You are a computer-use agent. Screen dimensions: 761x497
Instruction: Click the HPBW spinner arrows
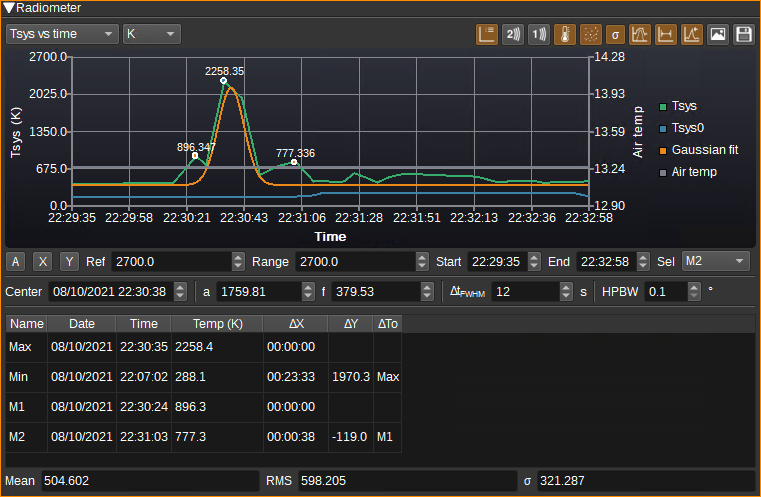pyautogui.click(x=695, y=292)
